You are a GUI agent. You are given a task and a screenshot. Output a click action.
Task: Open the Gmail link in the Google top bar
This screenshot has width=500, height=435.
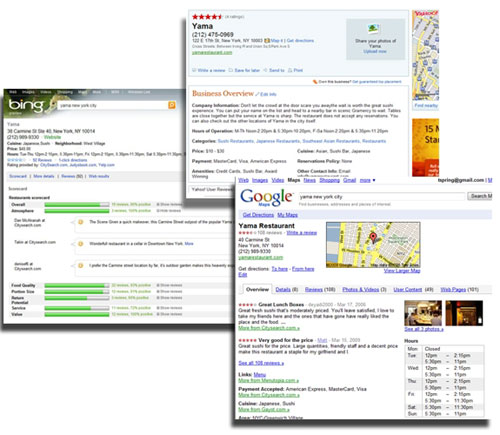tap(349, 180)
